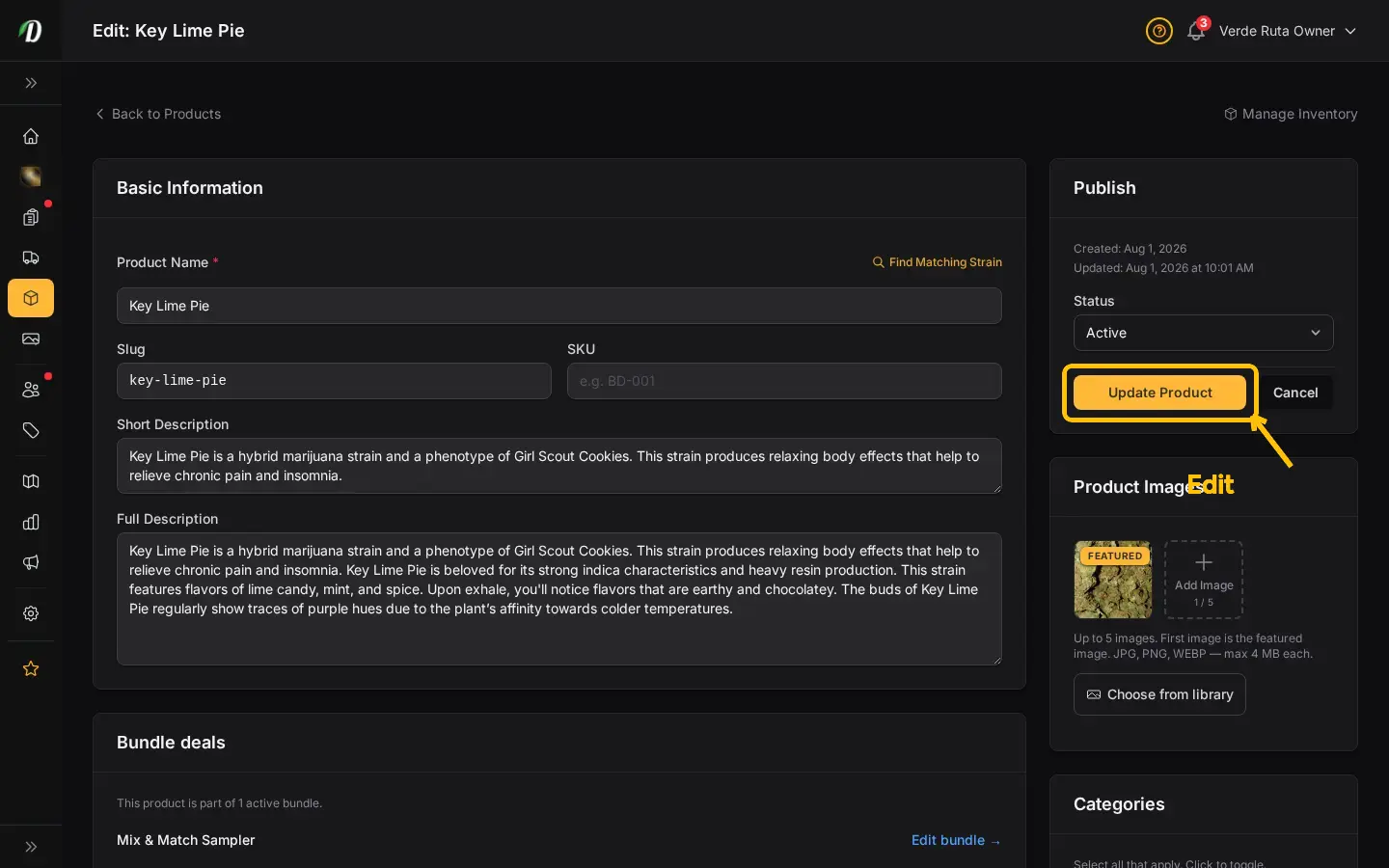Open the tag icon in the sidebar
The width and height of the screenshot is (1389, 868).
31,430
